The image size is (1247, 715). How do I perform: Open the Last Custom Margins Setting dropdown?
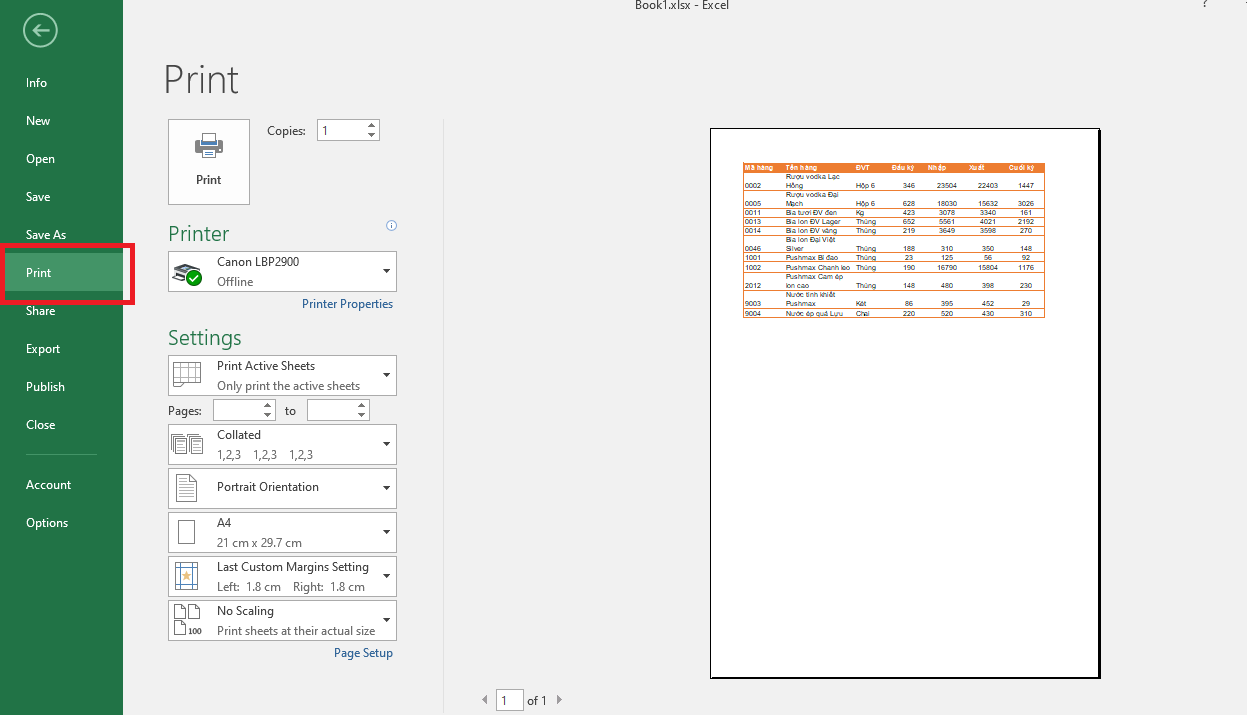(386, 576)
